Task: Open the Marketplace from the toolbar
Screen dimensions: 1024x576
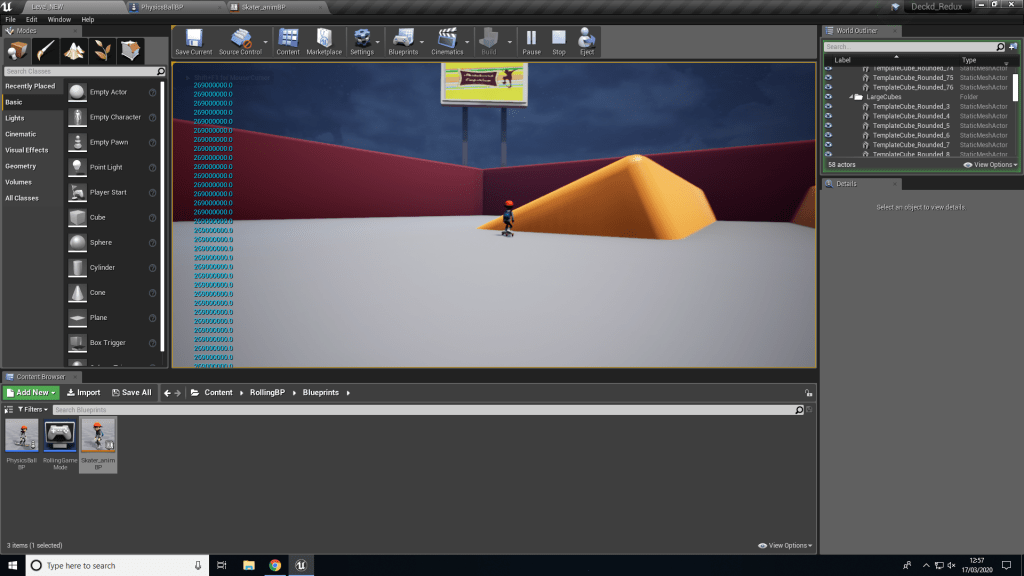Action: point(323,42)
